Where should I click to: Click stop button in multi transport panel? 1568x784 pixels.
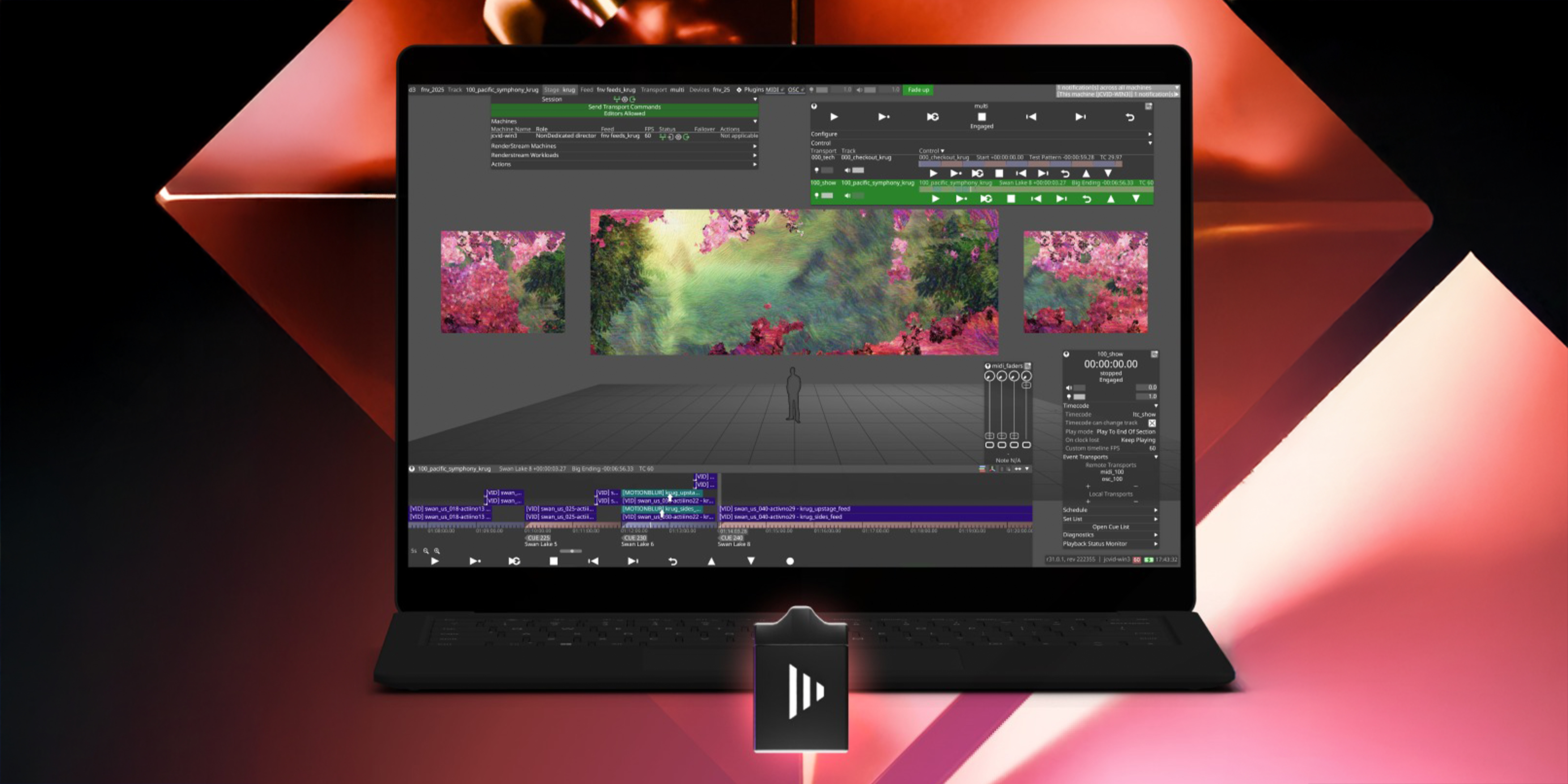click(x=981, y=117)
